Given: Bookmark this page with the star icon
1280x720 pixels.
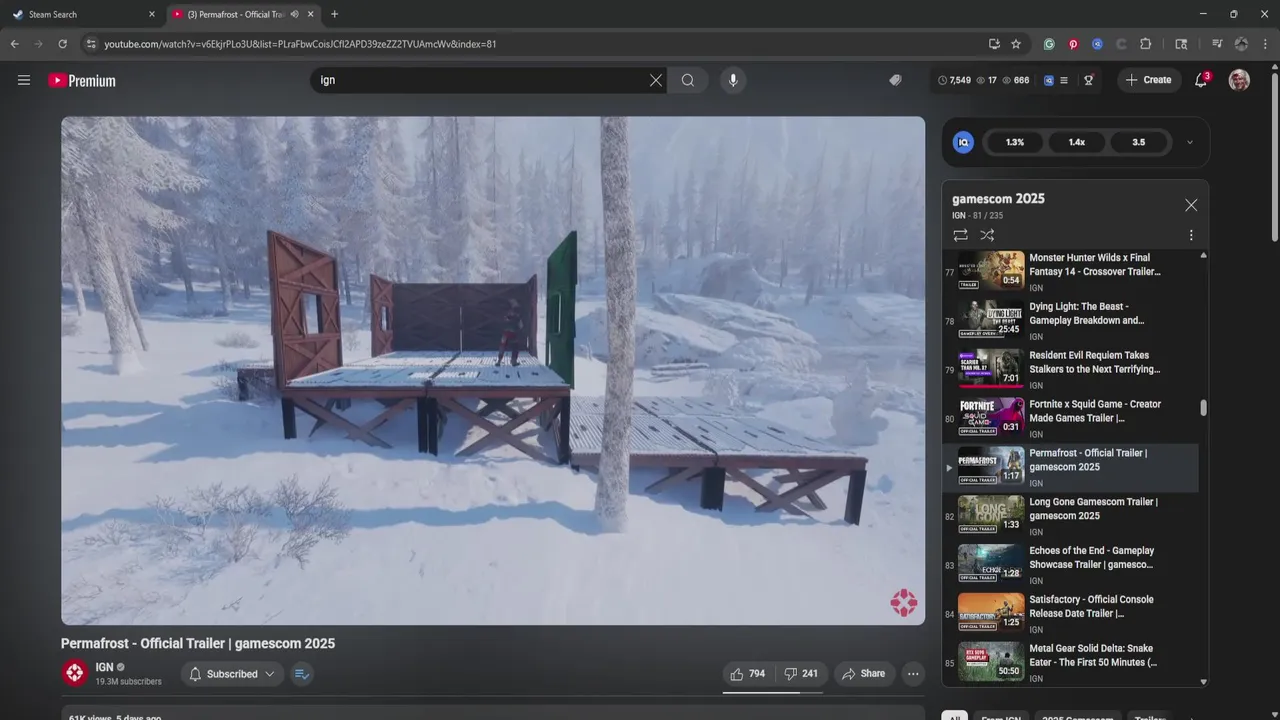Looking at the screenshot, I should click(x=1016, y=44).
